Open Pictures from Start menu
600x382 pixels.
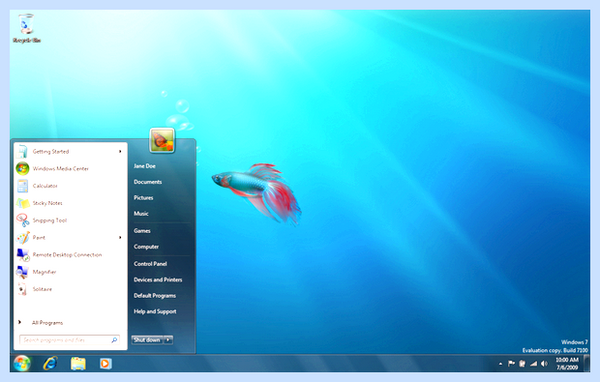coord(143,198)
